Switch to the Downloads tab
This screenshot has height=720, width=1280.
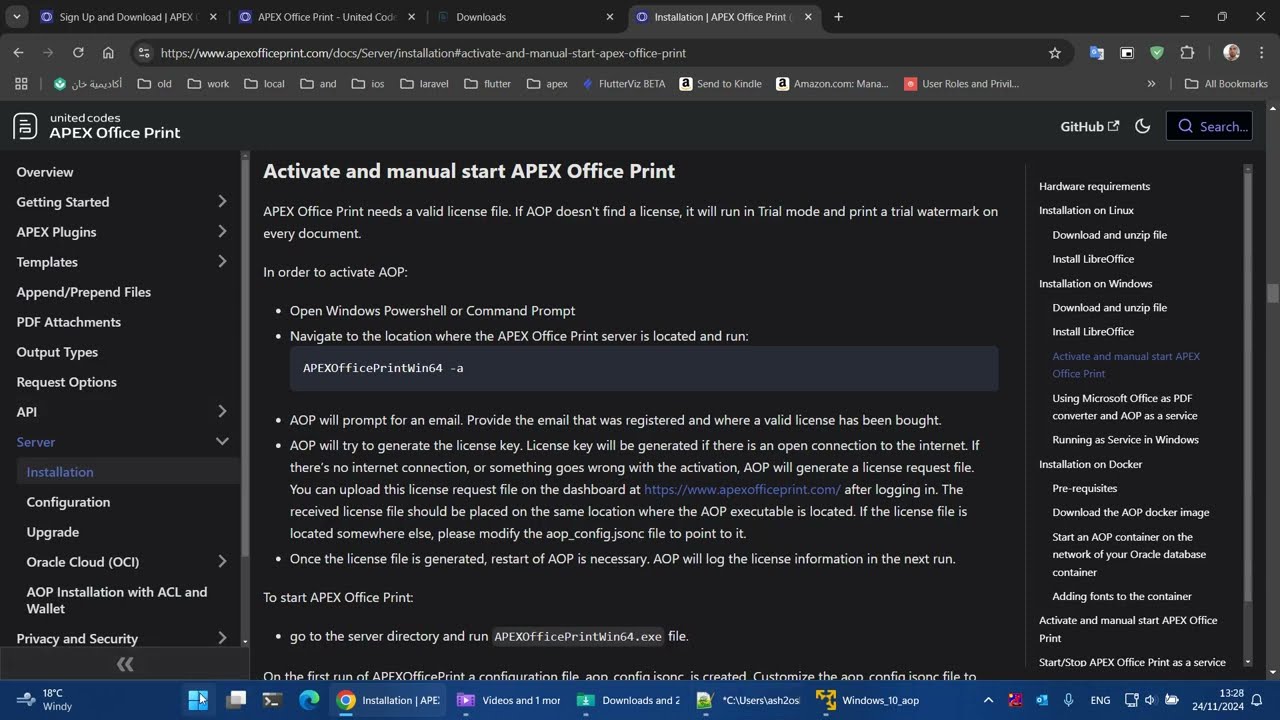click(x=524, y=17)
